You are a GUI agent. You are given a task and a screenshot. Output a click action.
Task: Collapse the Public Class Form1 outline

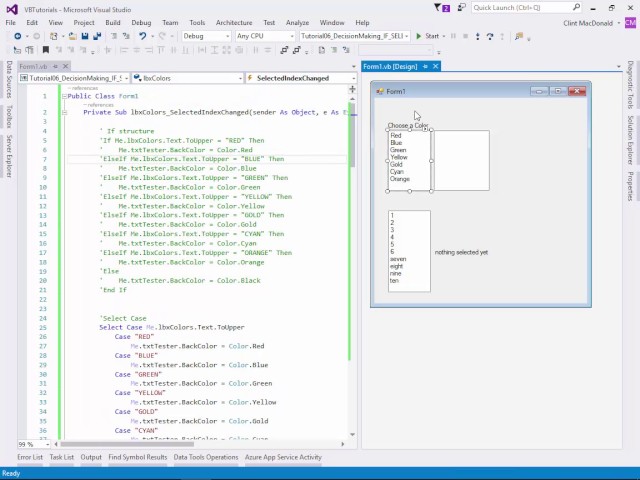pos(64,96)
